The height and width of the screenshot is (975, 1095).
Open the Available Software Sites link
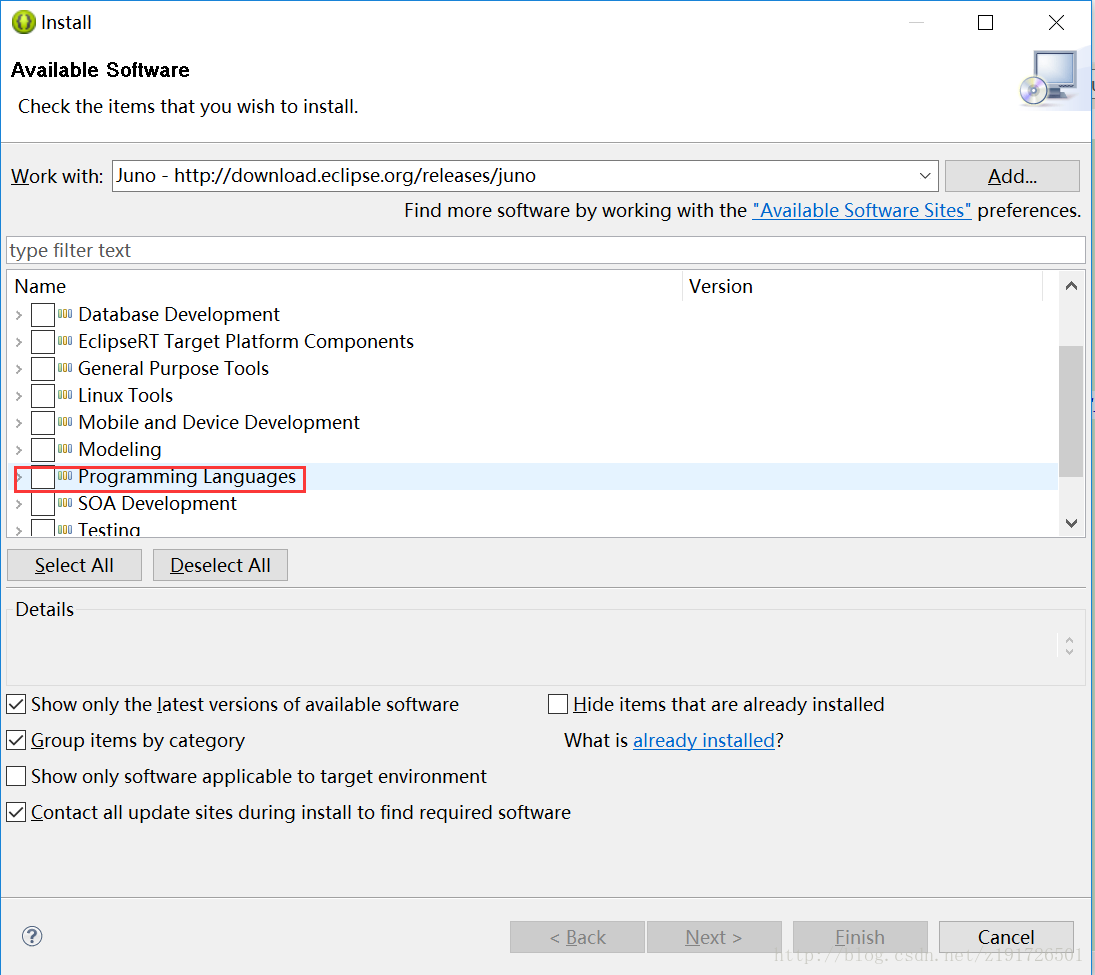861,210
